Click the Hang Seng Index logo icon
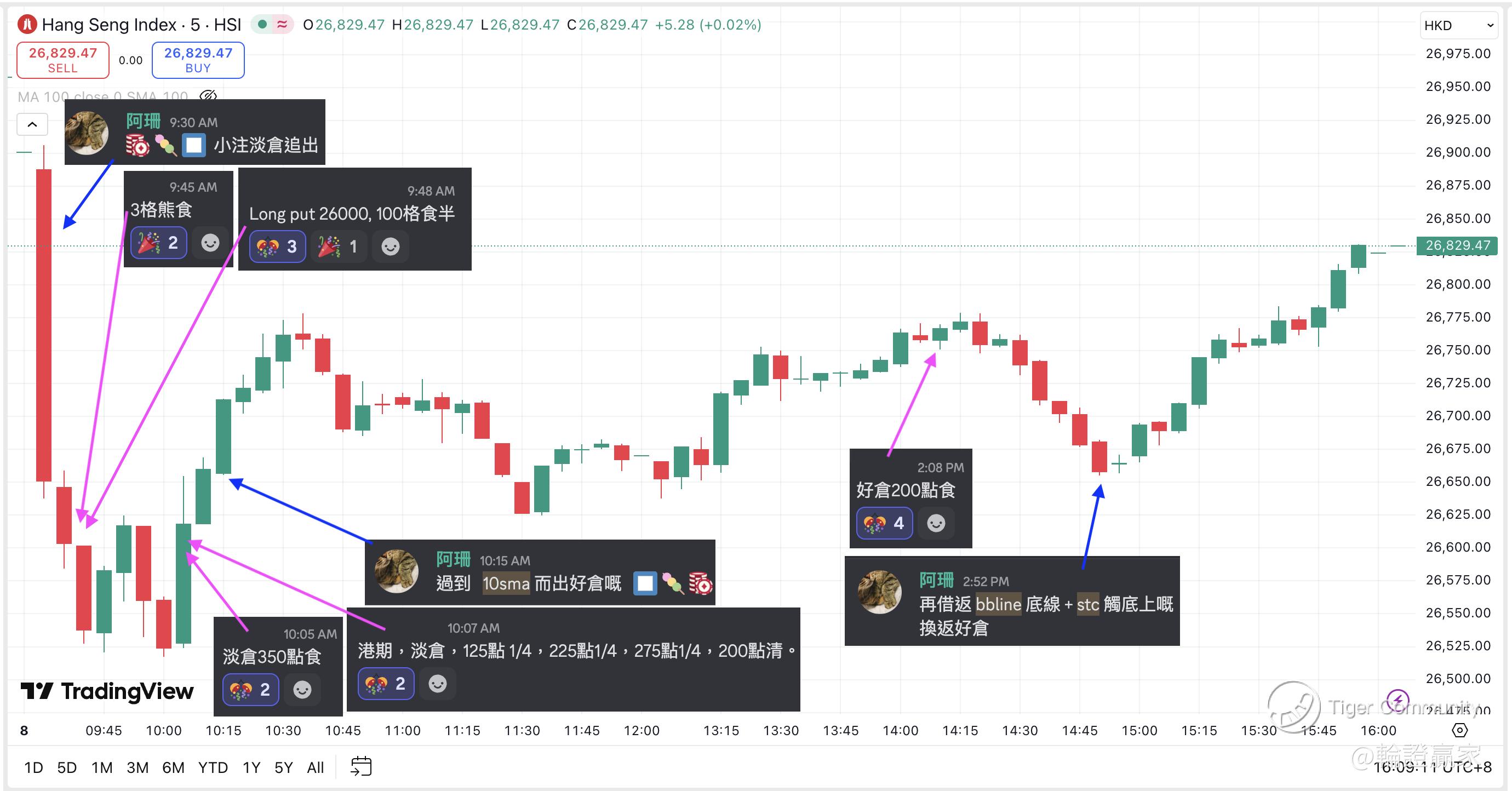 click(x=26, y=25)
